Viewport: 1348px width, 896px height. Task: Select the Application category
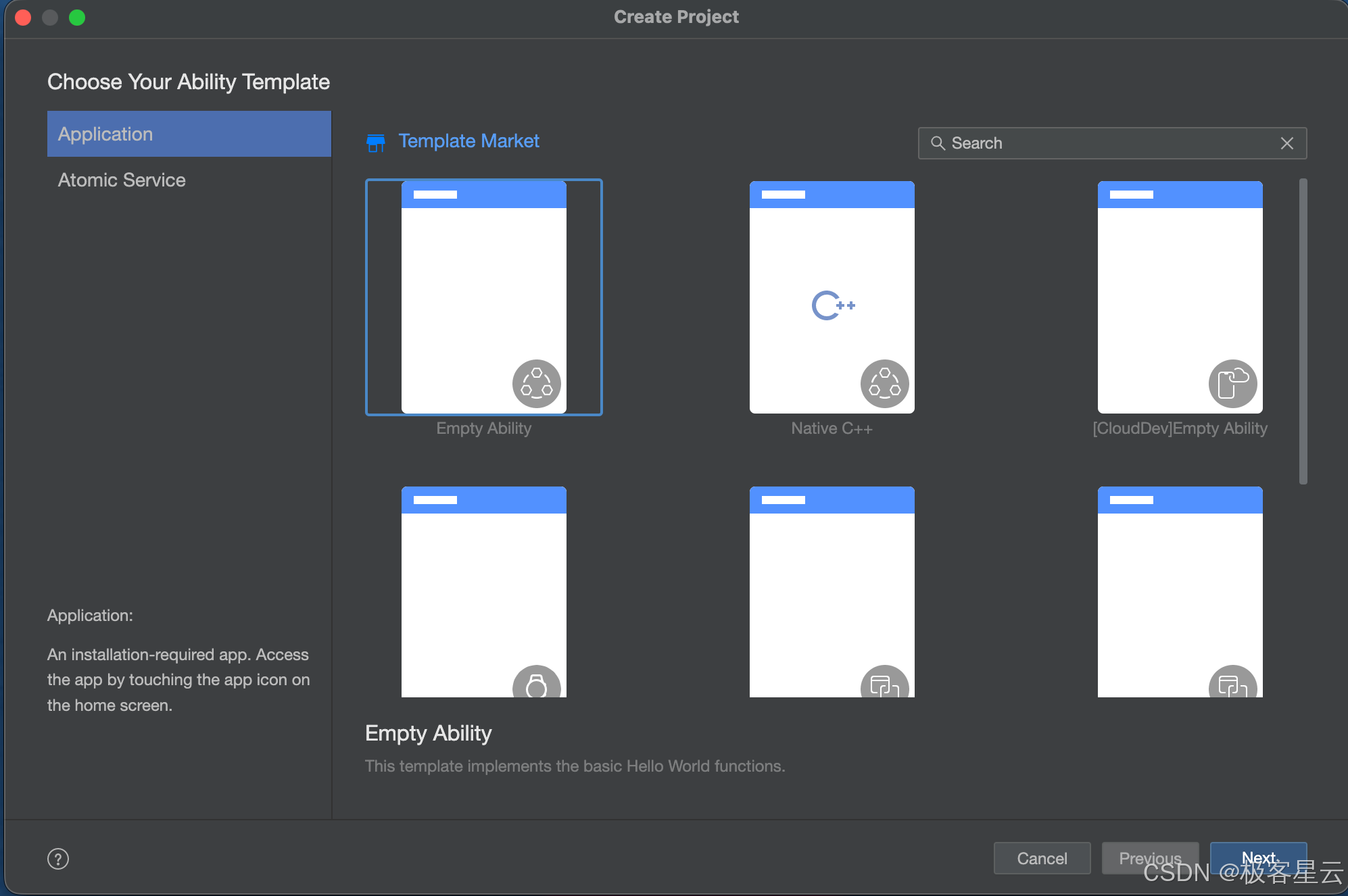(189, 134)
